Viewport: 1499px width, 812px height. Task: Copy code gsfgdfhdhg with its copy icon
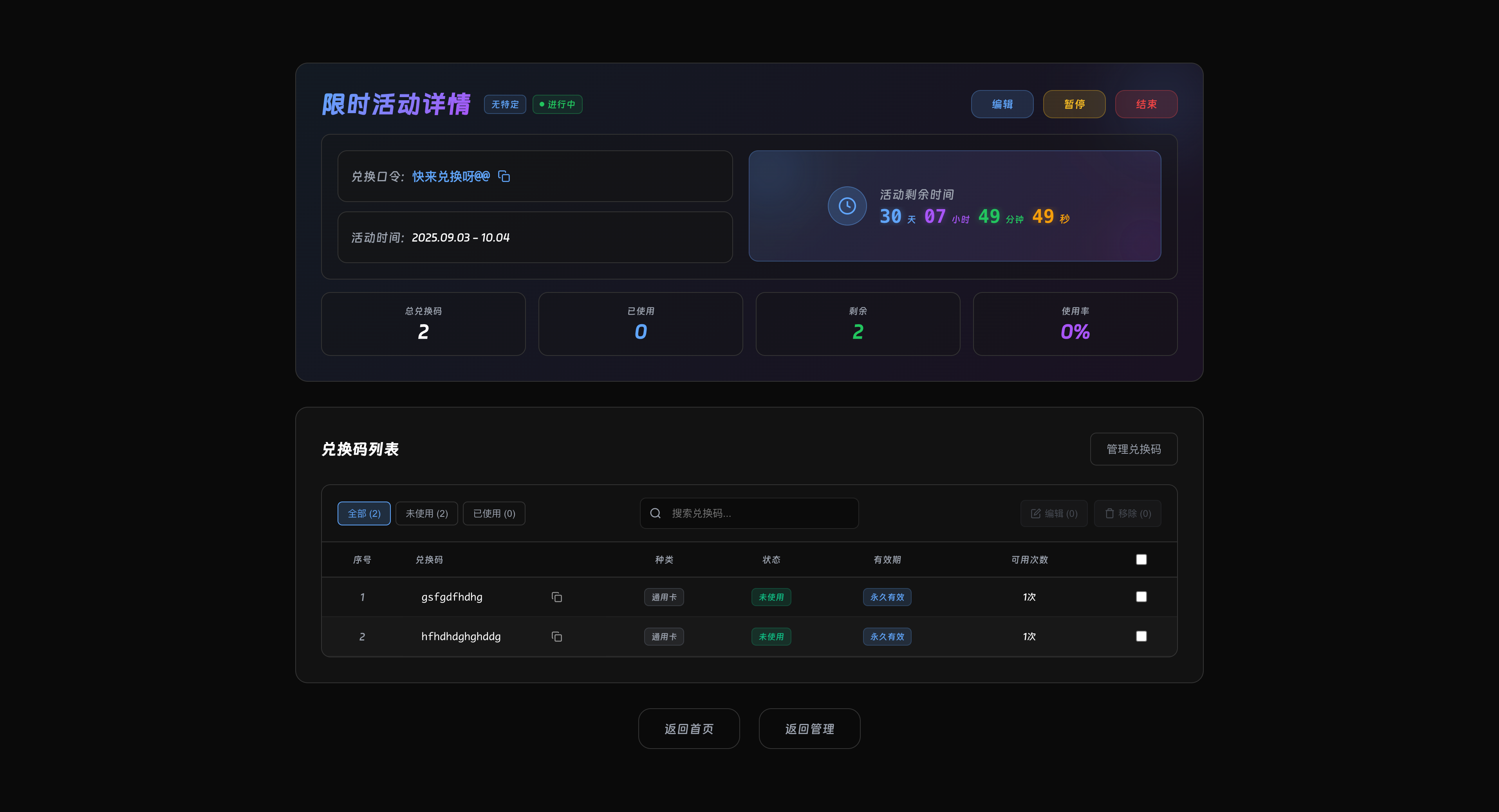[x=556, y=597]
